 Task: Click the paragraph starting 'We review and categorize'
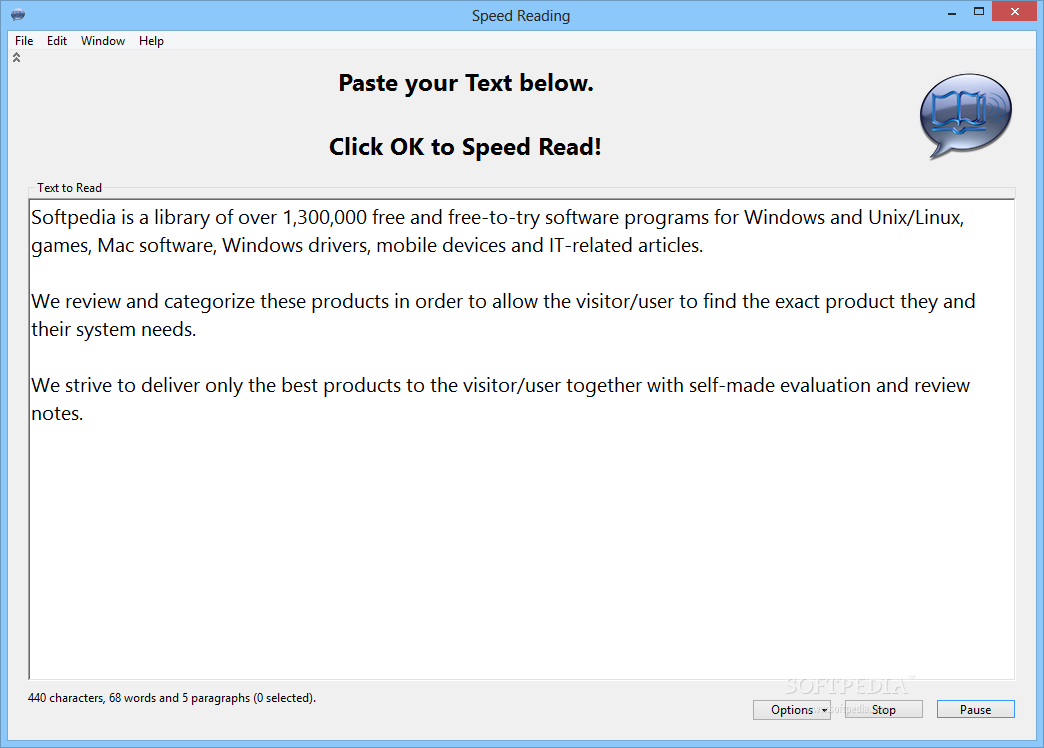click(503, 315)
